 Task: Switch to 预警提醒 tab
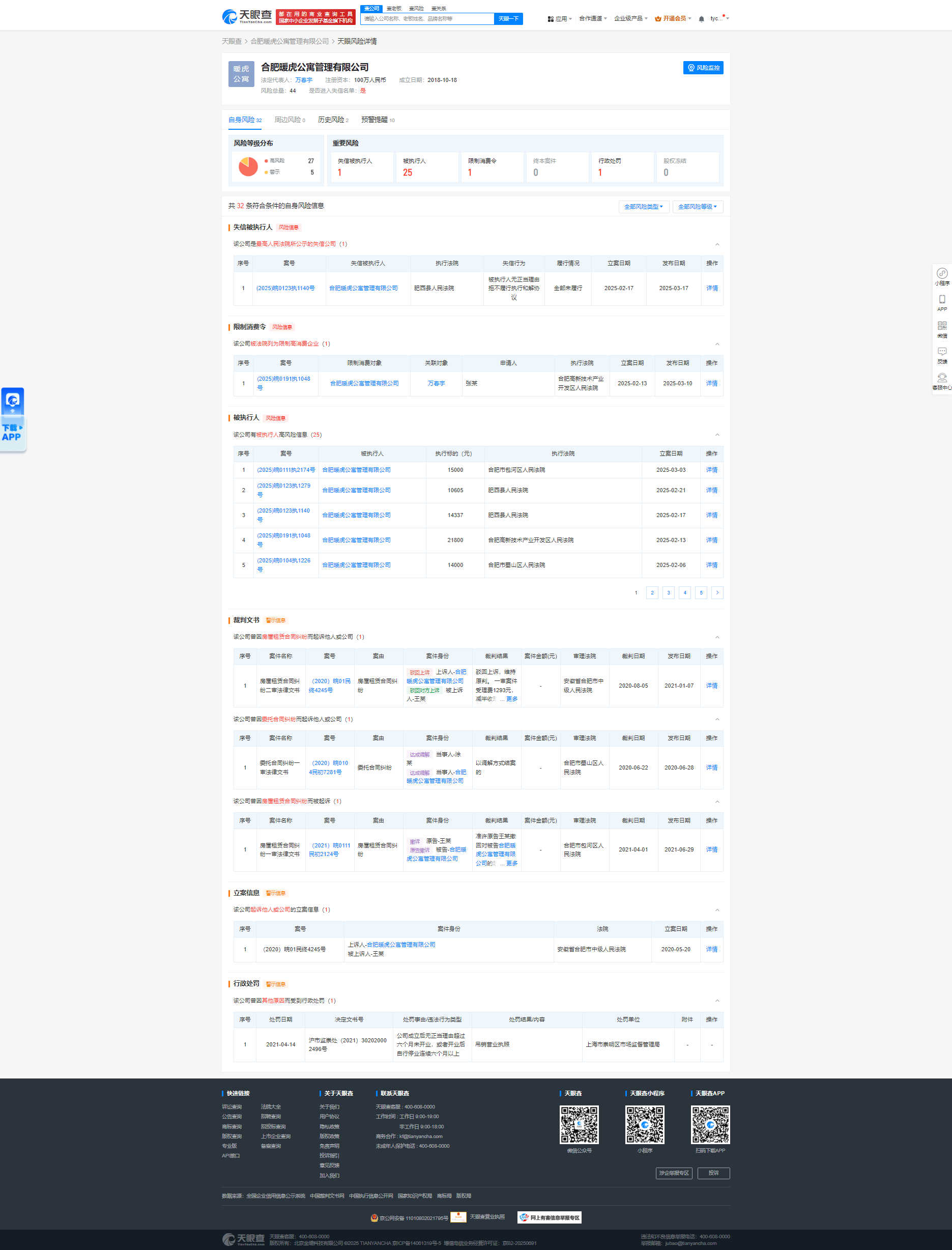pos(378,120)
